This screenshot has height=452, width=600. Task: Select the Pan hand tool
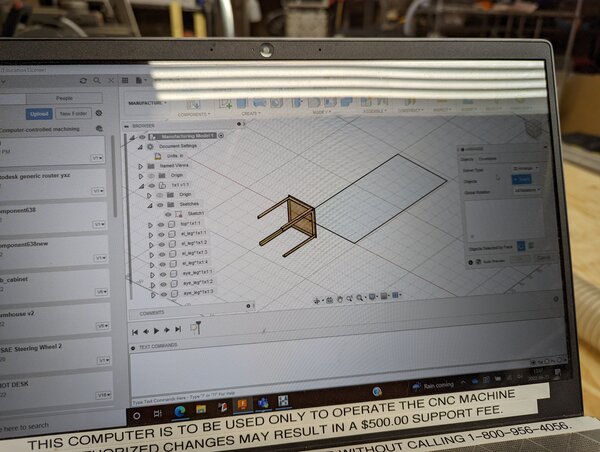coord(339,299)
